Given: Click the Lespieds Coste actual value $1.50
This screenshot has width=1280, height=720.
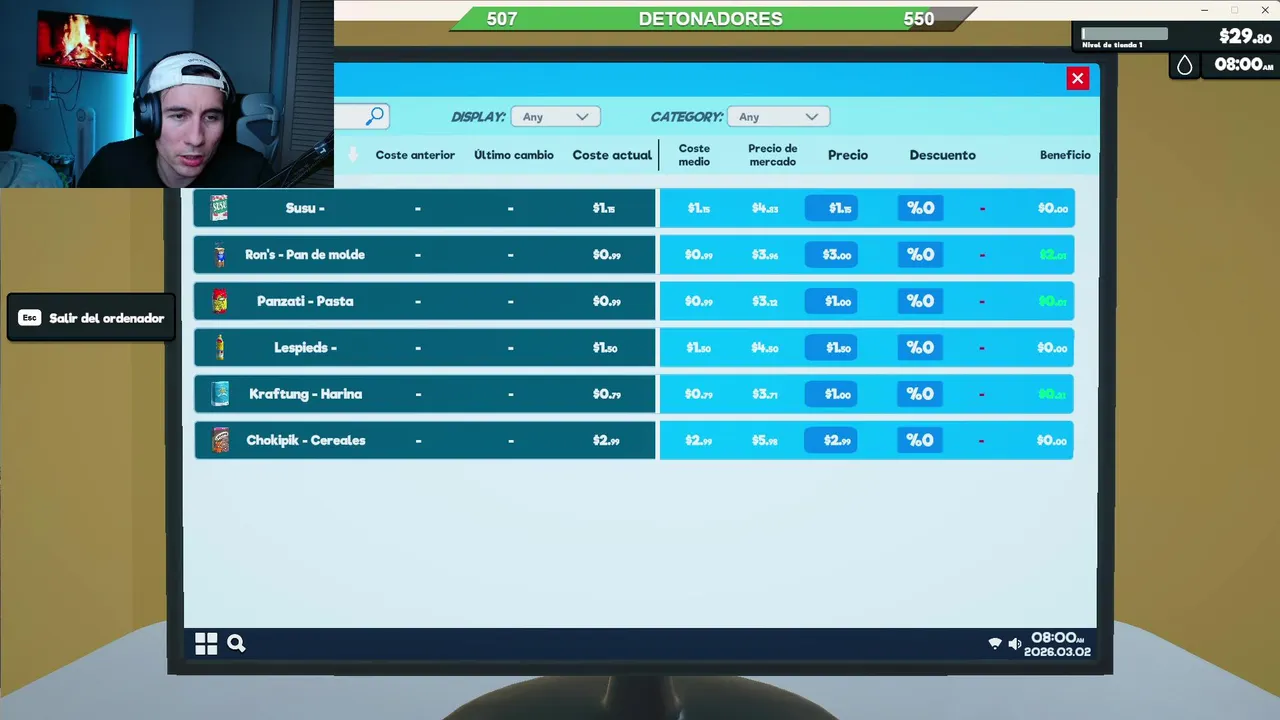Looking at the screenshot, I should pos(605,348).
